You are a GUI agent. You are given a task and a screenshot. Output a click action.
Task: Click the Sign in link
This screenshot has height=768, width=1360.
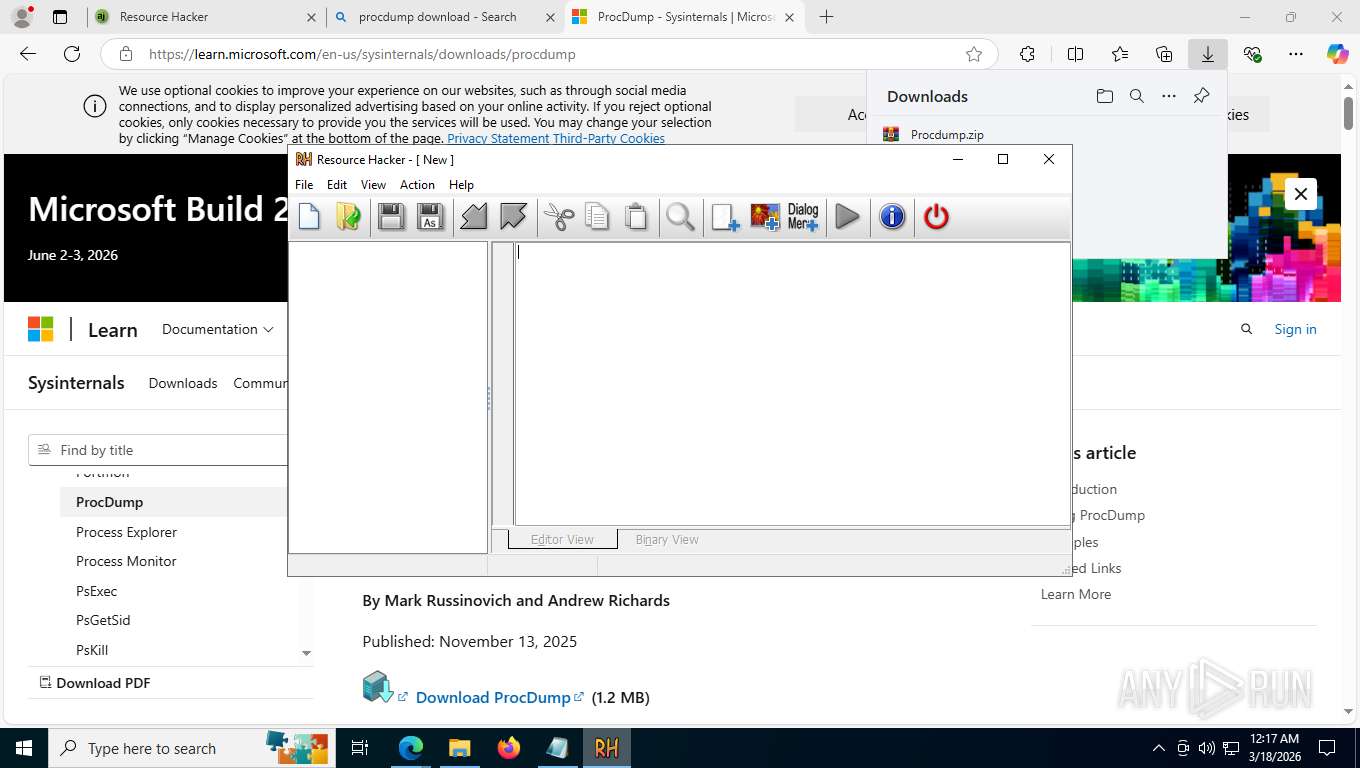coord(1295,329)
